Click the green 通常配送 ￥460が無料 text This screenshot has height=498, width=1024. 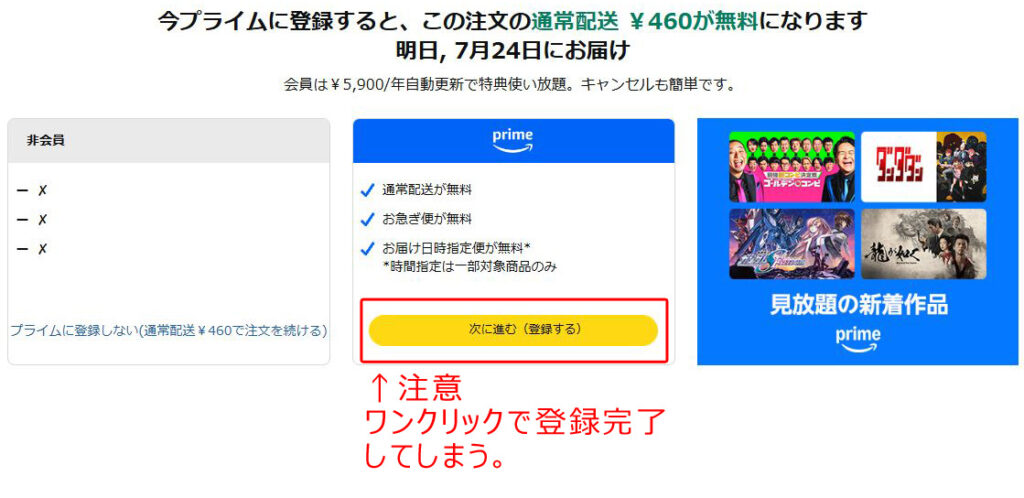click(x=644, y=22)
